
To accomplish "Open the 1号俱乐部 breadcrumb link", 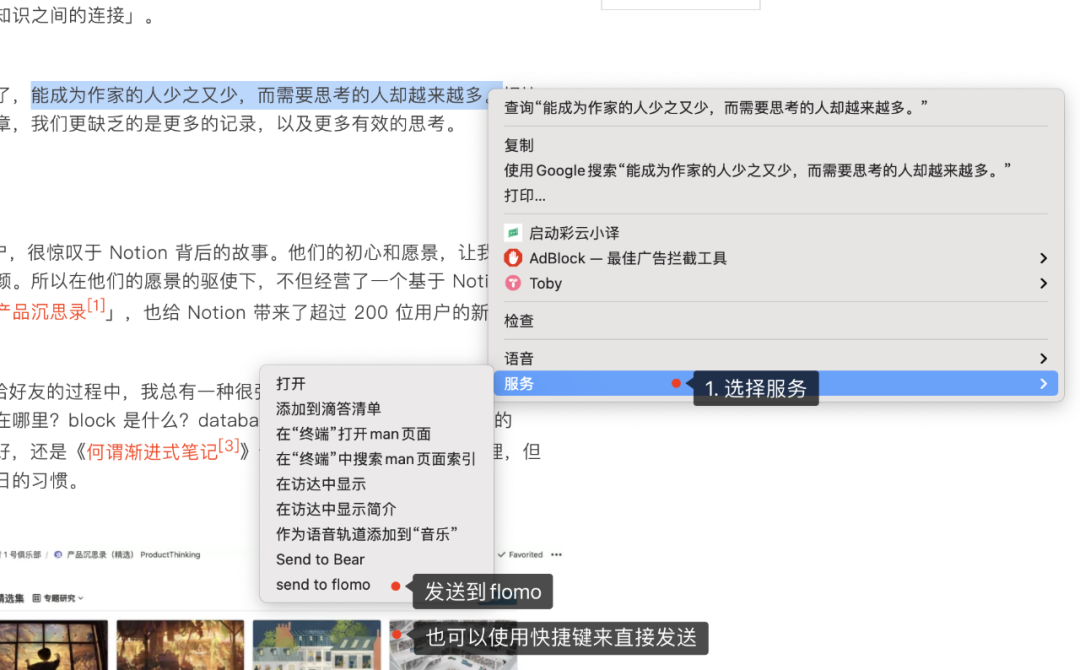I will click(21, 554).
